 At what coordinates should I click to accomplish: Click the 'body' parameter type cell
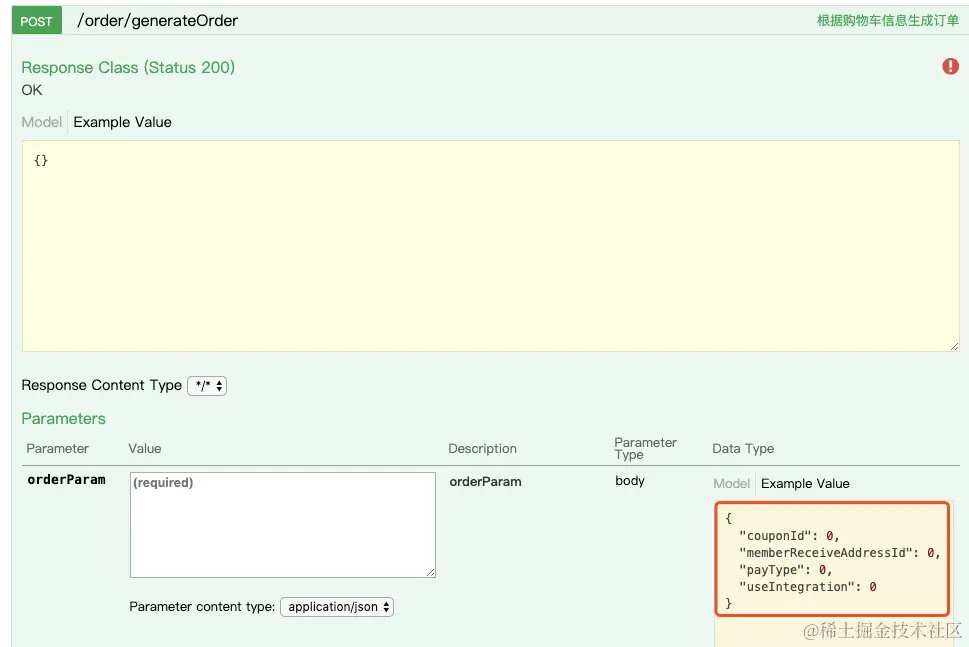630,481
